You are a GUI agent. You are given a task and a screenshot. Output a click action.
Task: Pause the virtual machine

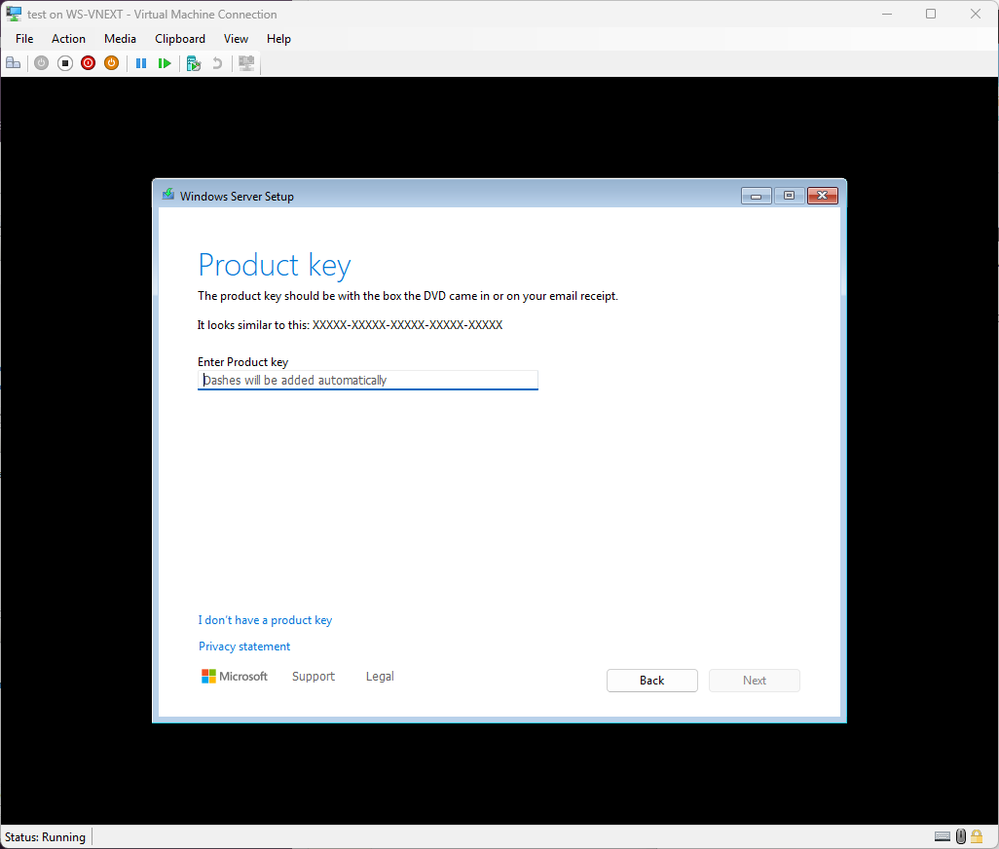pyautogui.click(x=141, y=63)
